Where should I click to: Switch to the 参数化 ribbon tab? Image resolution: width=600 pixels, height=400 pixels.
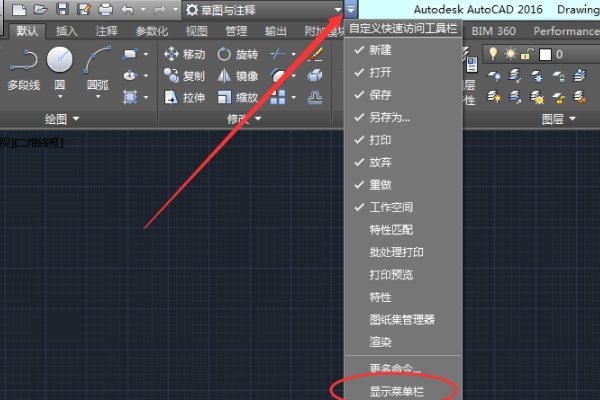point(152,31)
